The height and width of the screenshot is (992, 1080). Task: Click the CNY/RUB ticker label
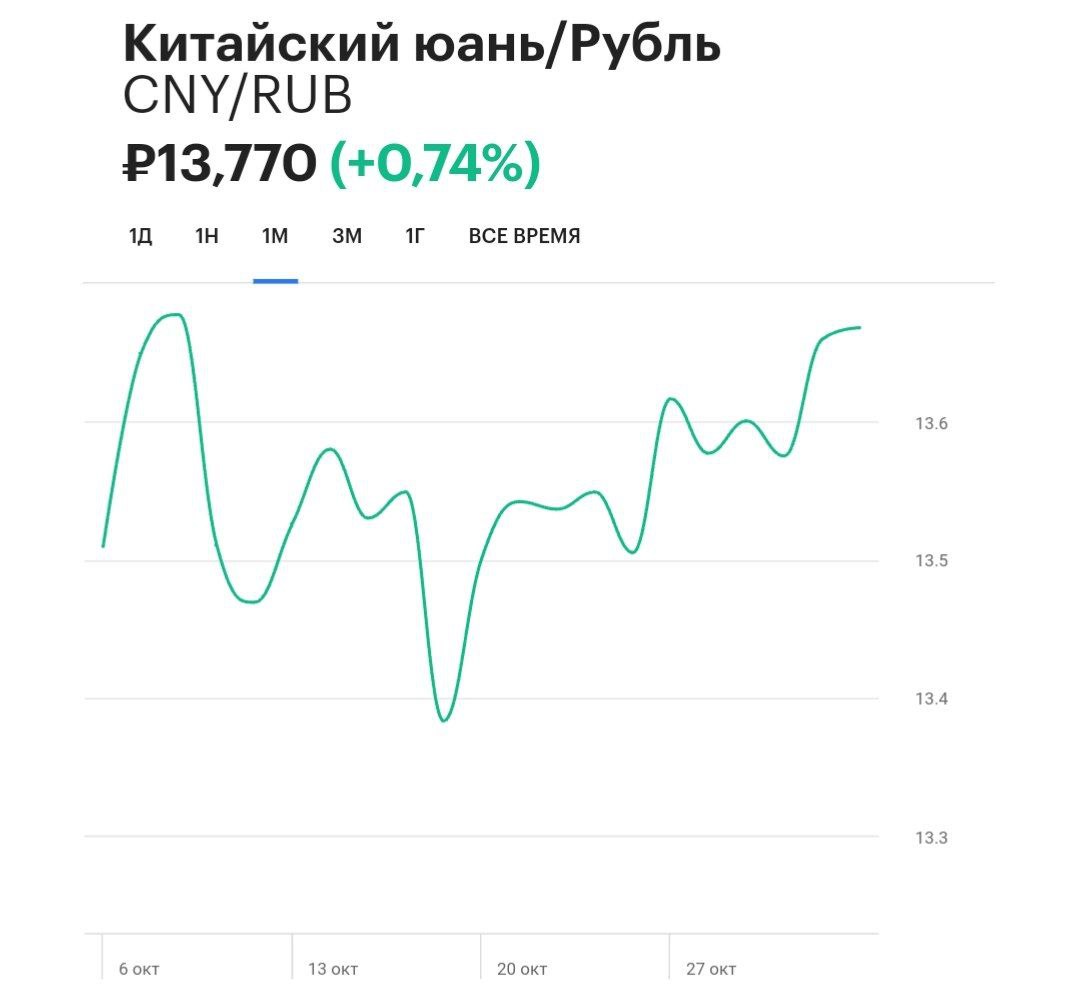237,98
